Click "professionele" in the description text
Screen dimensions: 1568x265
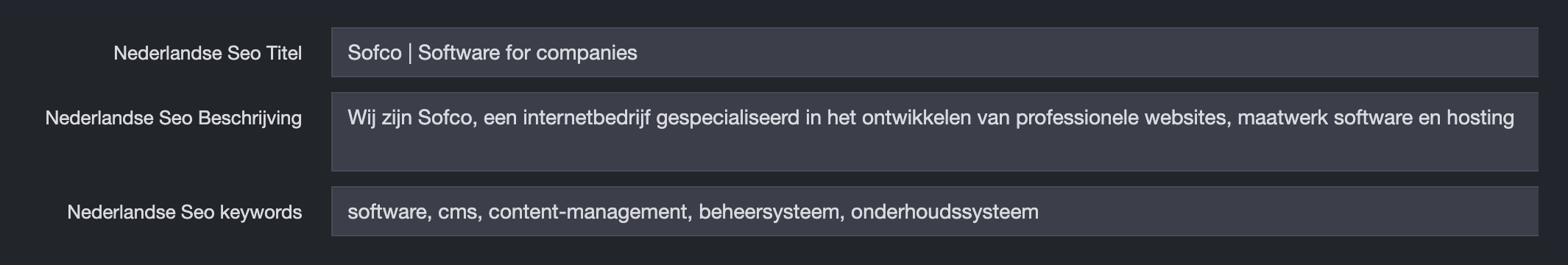tap(1077, 118)
